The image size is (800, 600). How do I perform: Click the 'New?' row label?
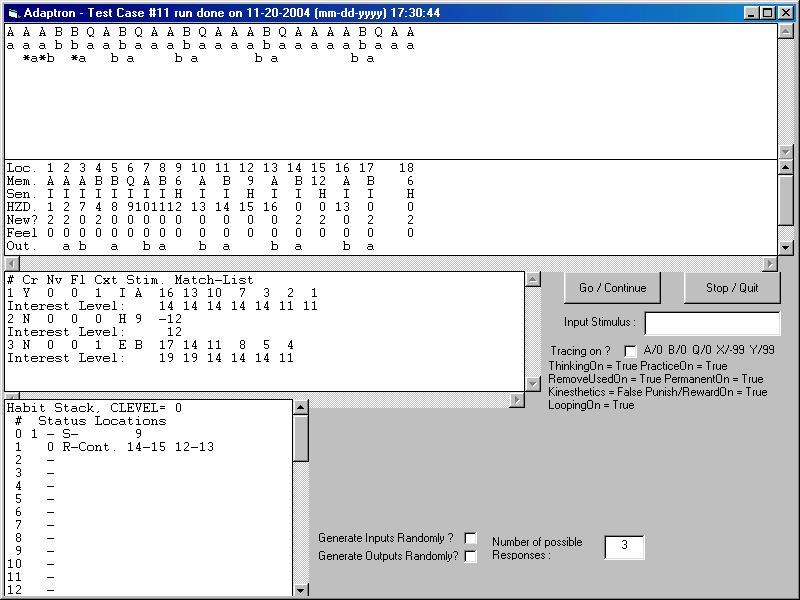(x=22, y=220)
